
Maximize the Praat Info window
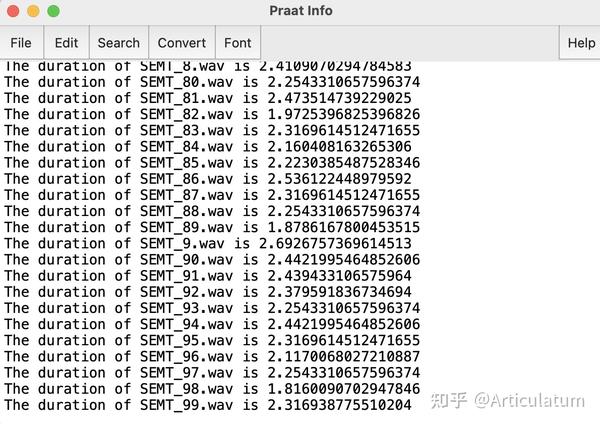[x=52, y=11]
